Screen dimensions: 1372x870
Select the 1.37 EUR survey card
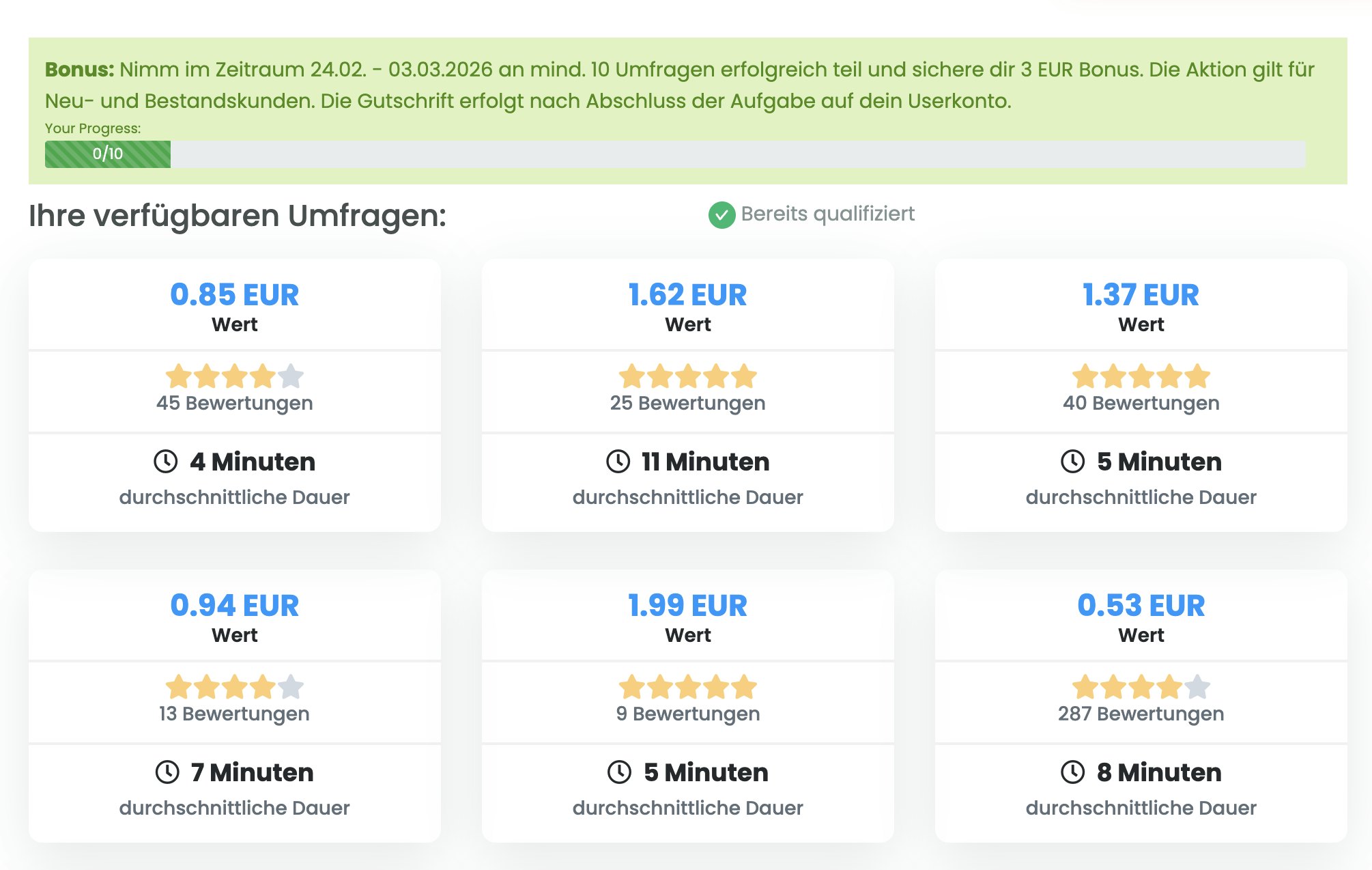[x=1141, y=295]
